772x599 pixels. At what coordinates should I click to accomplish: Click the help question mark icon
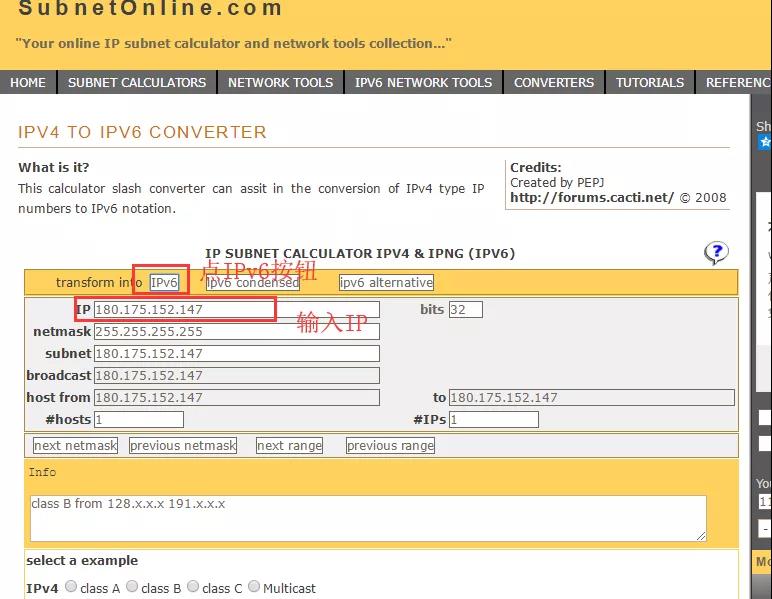(x=716, y=253)
